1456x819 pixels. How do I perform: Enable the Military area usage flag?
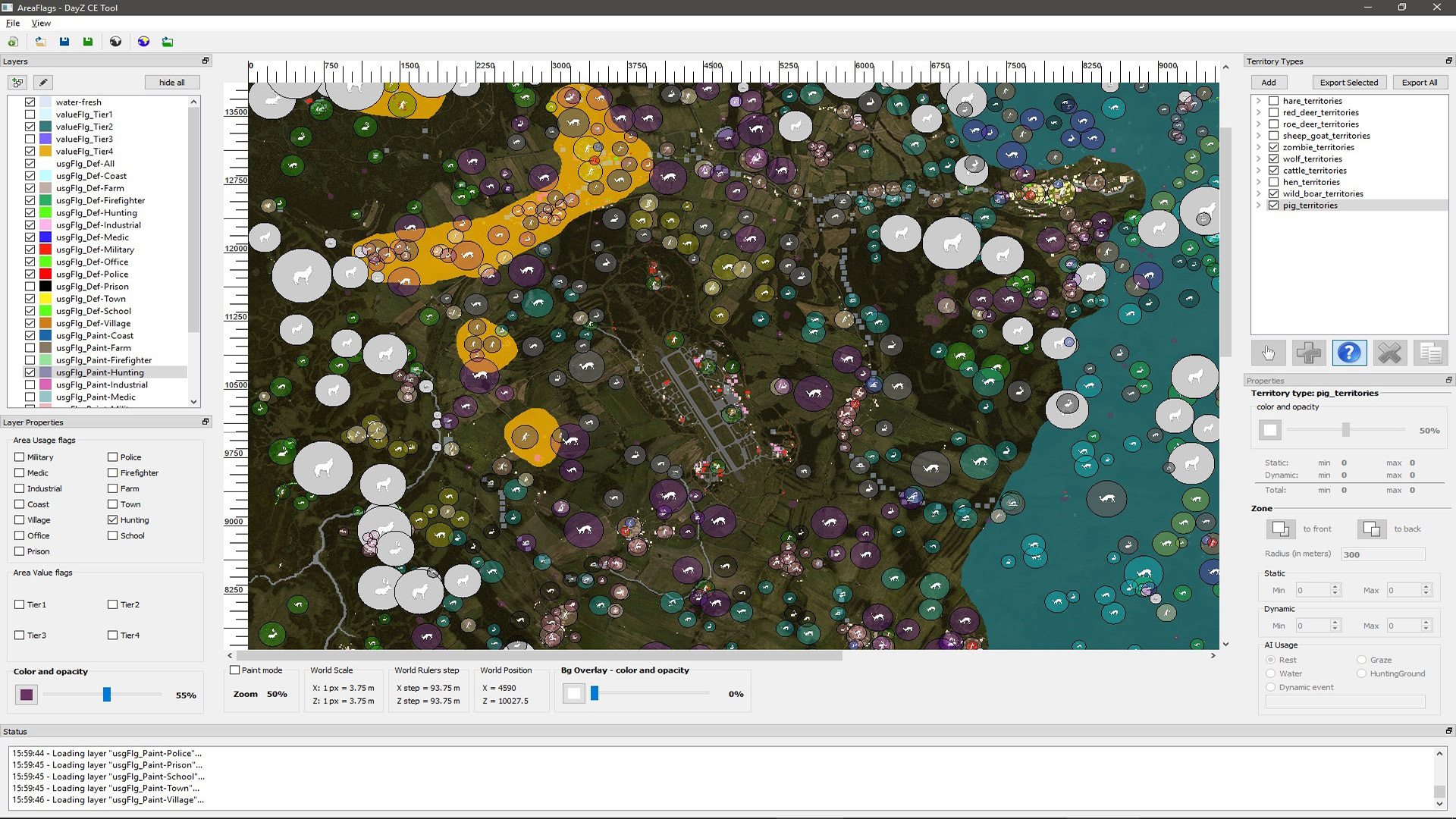pos(19,457)
